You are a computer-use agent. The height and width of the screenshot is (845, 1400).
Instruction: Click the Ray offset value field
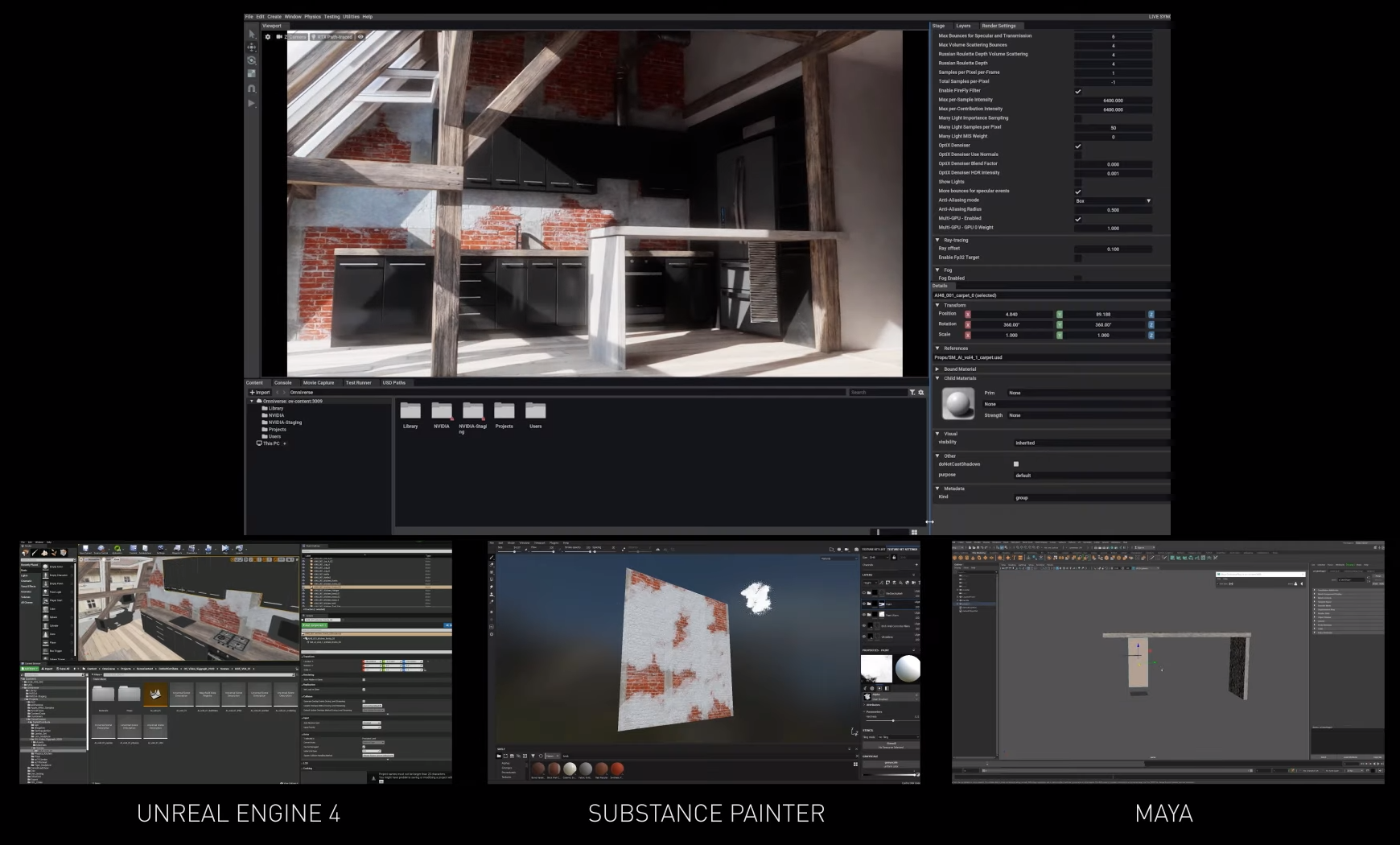(x=1114, y=249)
